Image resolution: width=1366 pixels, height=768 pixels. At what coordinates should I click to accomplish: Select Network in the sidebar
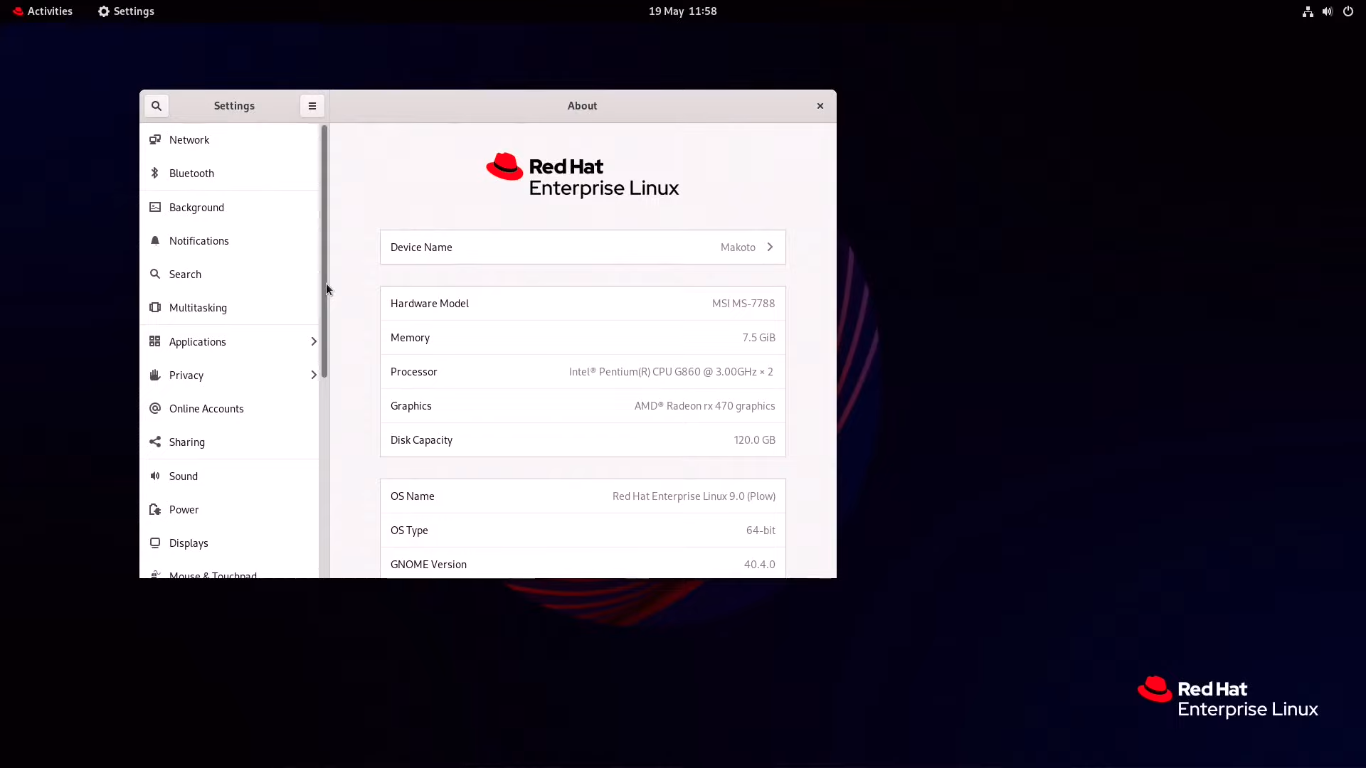coord(230,140)
